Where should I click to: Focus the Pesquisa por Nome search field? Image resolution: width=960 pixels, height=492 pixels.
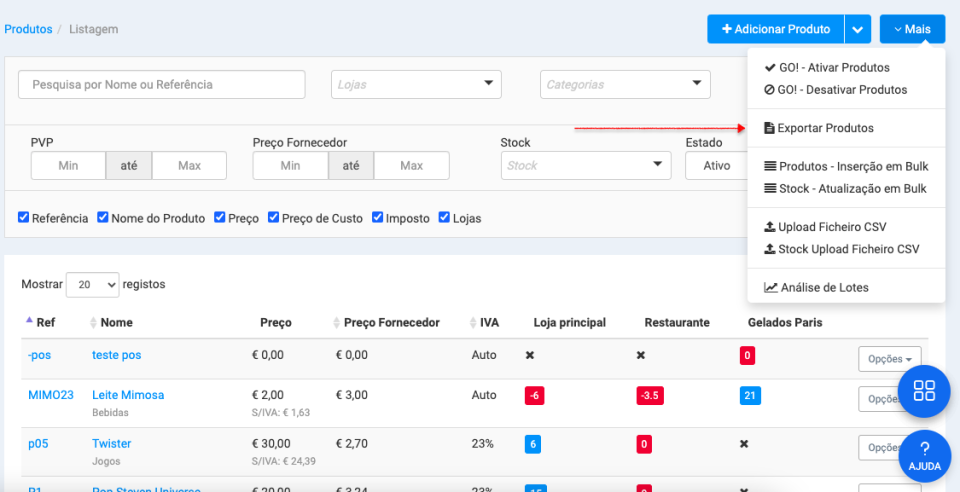162,85
